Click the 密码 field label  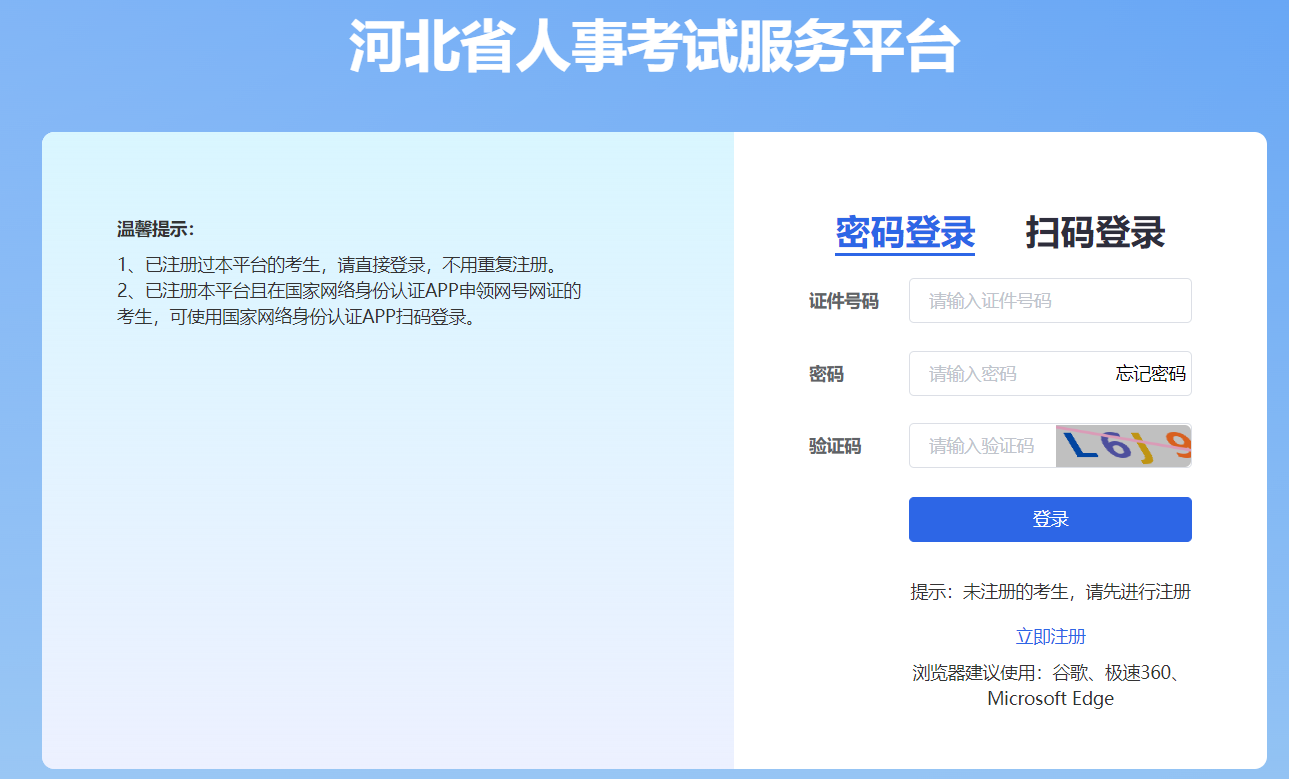pos(826,374)
